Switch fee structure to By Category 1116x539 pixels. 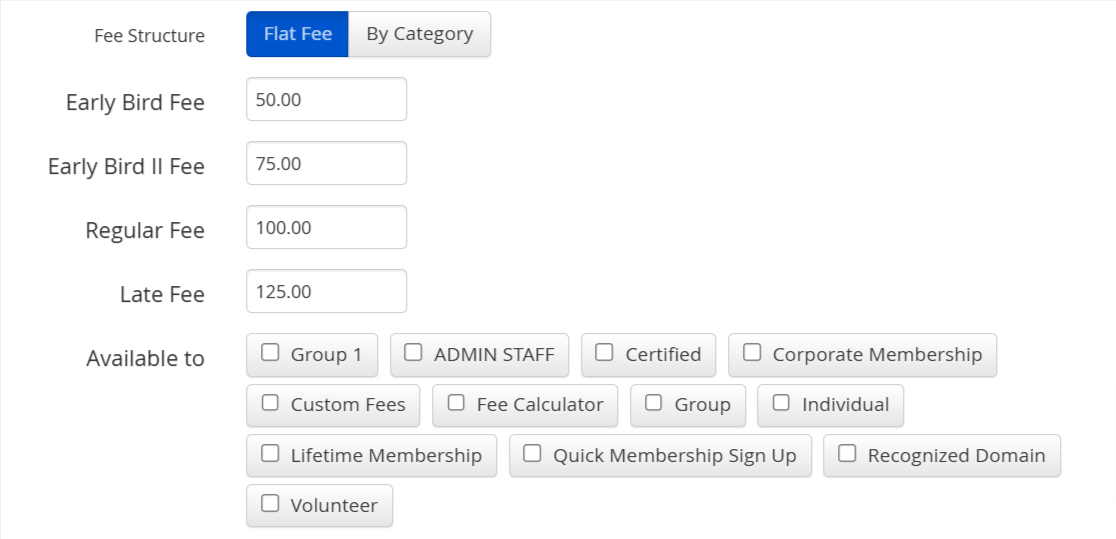point(419,34)
